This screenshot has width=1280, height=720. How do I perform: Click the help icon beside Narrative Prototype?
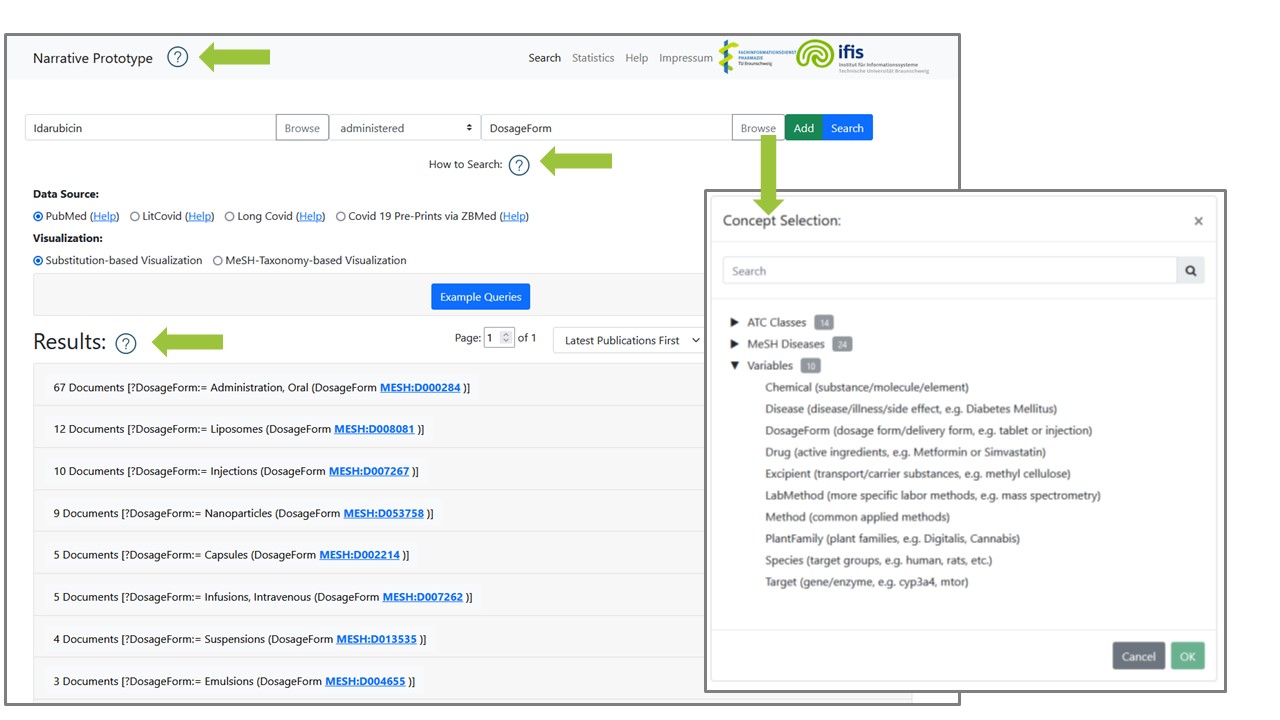click(177, 58)
